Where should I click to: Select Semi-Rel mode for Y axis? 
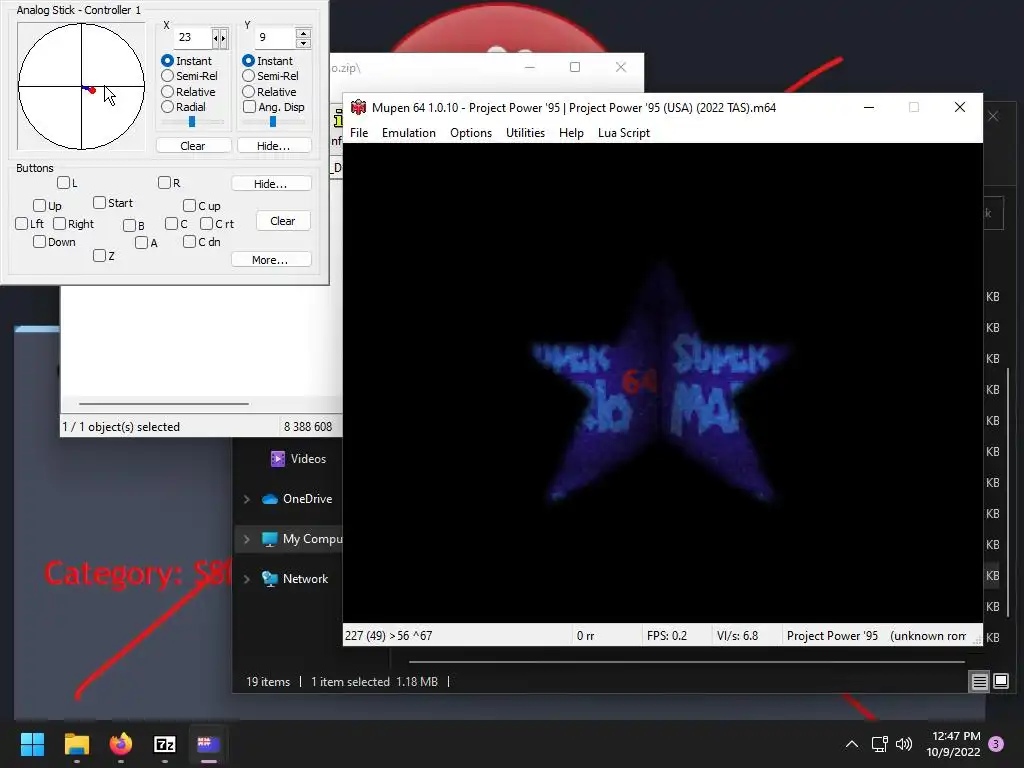[249, 76]
